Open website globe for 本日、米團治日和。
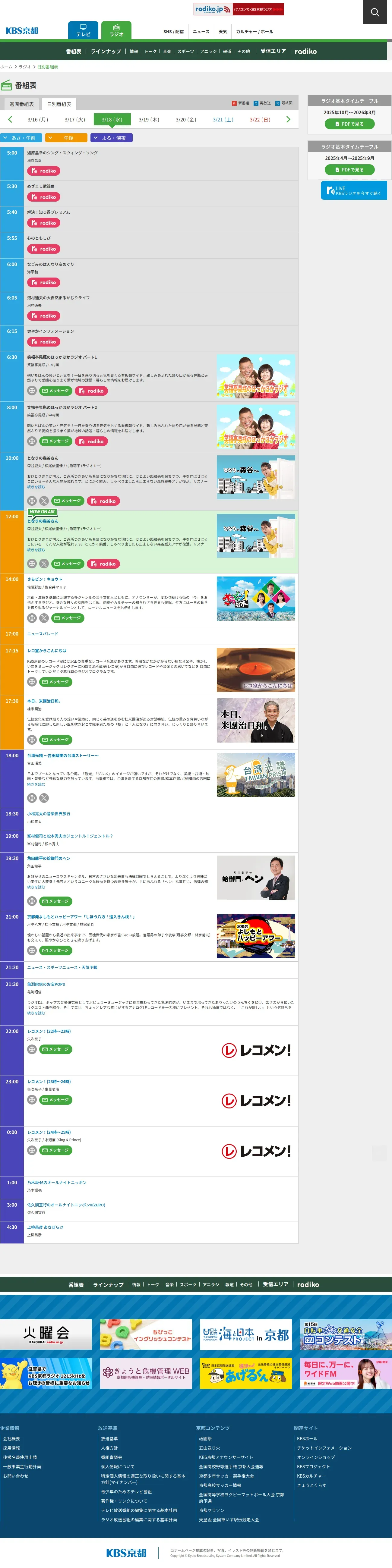This screenshot has height=1568, width=392. pos(32,740)
